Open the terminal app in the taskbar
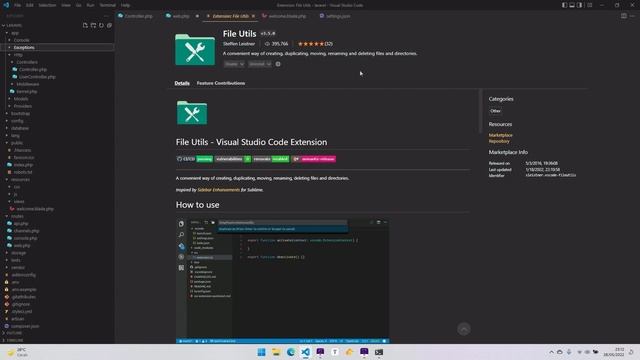Screen dimensions: 640x360 point(379,352)
